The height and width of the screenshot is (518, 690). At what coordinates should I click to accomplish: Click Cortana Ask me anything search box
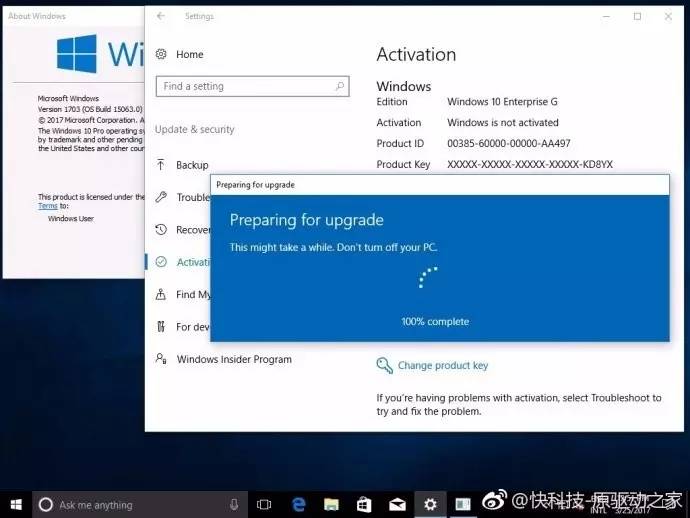(x=130, y=505)
